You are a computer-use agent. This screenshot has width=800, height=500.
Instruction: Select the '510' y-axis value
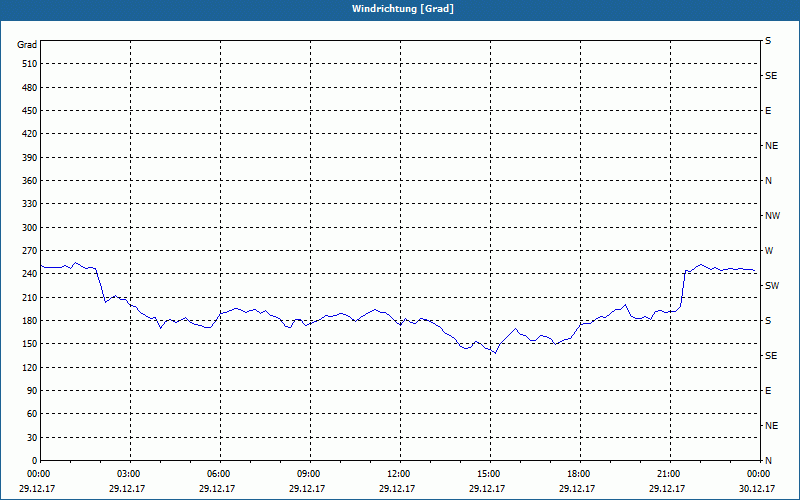pos(30,64)
